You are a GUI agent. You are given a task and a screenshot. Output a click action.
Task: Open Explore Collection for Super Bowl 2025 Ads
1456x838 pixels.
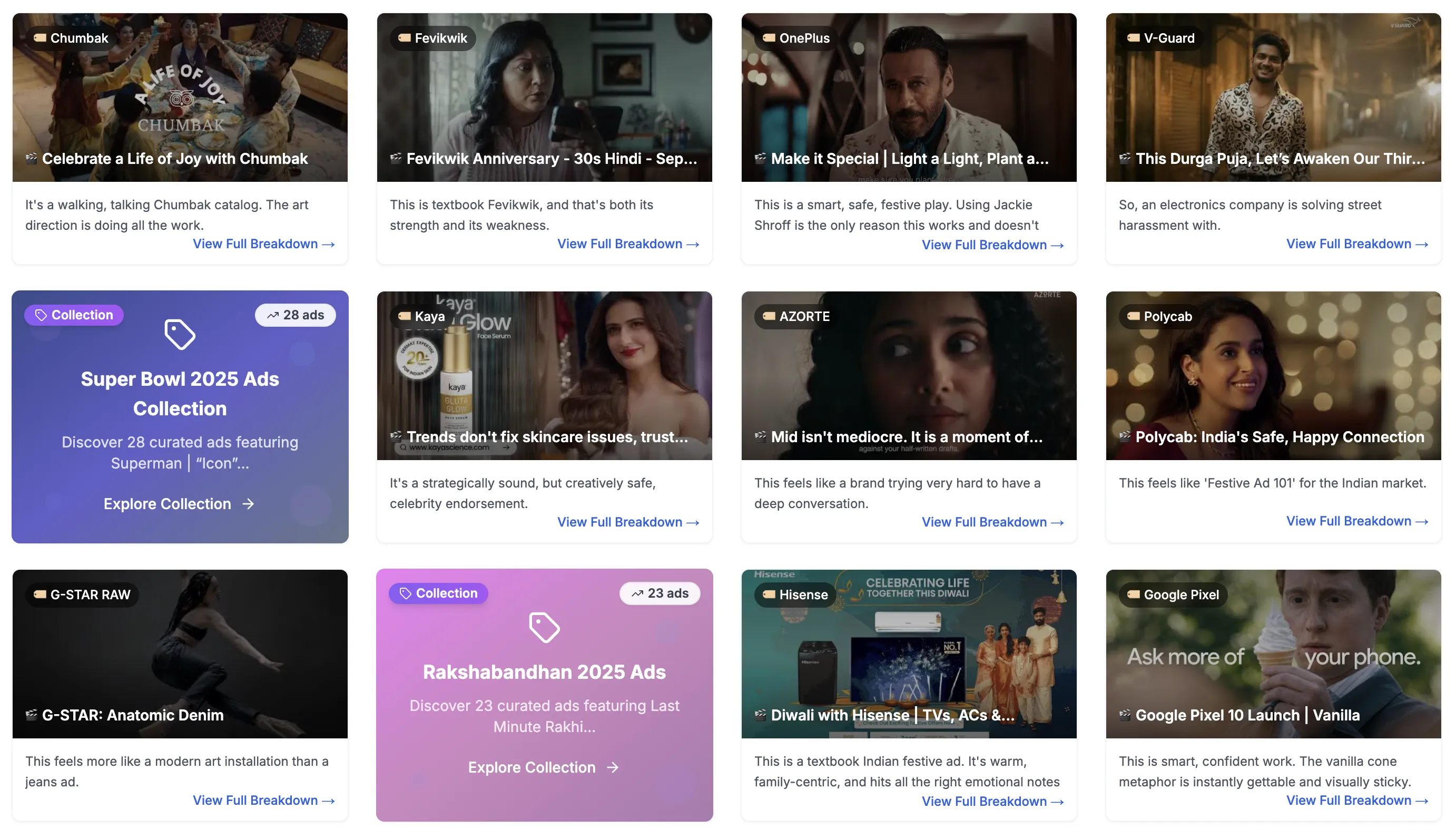coord(179,504)
